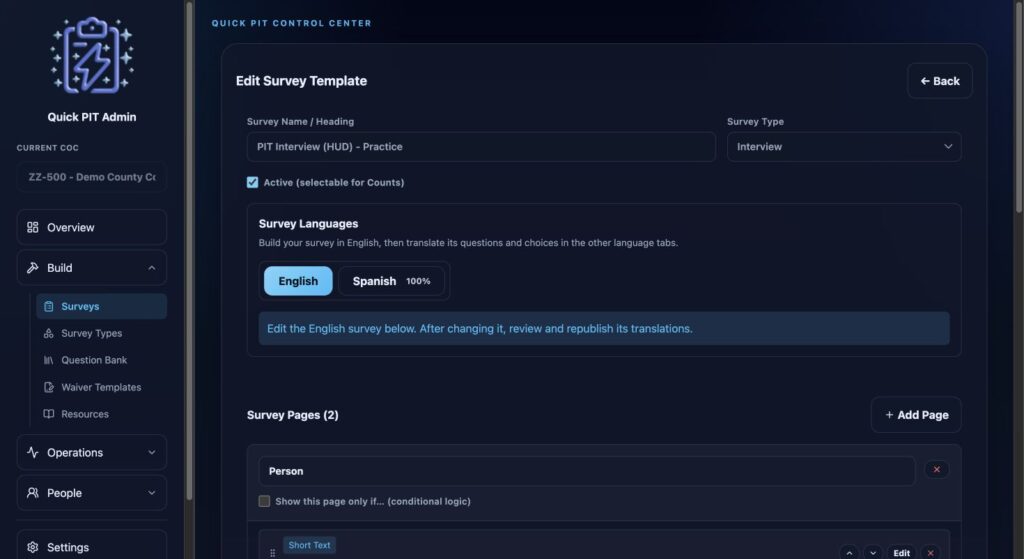Click the Quick PIT Control Center header text
This screenshot has width=1024, height=559.
pyautogui.click(x=291, y=23)
